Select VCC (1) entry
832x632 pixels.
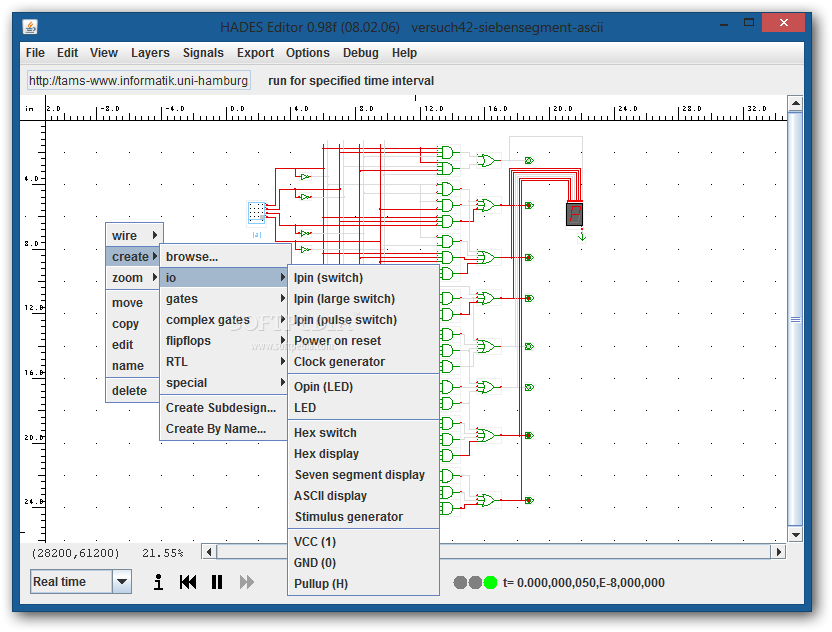[x=363, y=542]
